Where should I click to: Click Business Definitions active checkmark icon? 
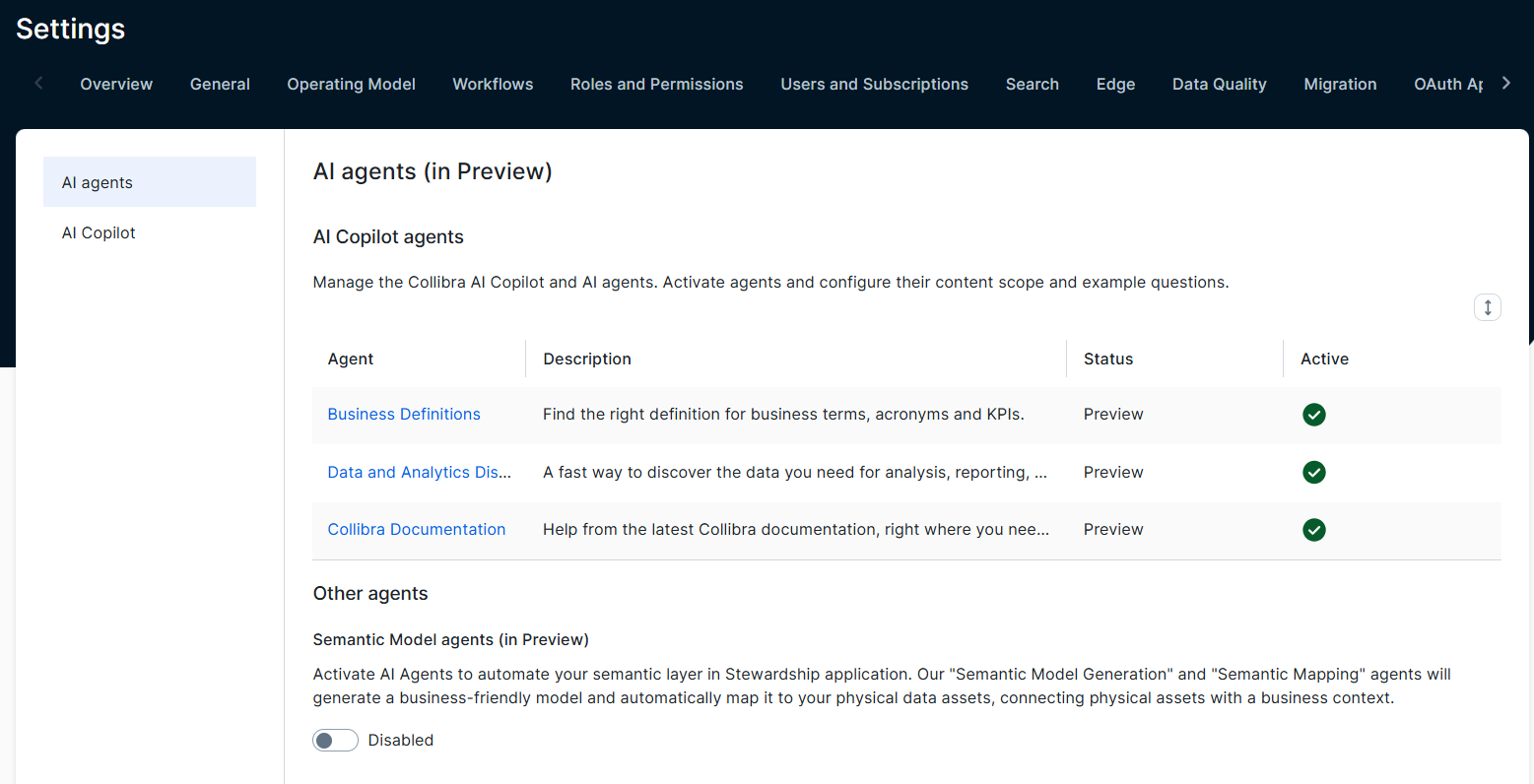[1313, 415]
